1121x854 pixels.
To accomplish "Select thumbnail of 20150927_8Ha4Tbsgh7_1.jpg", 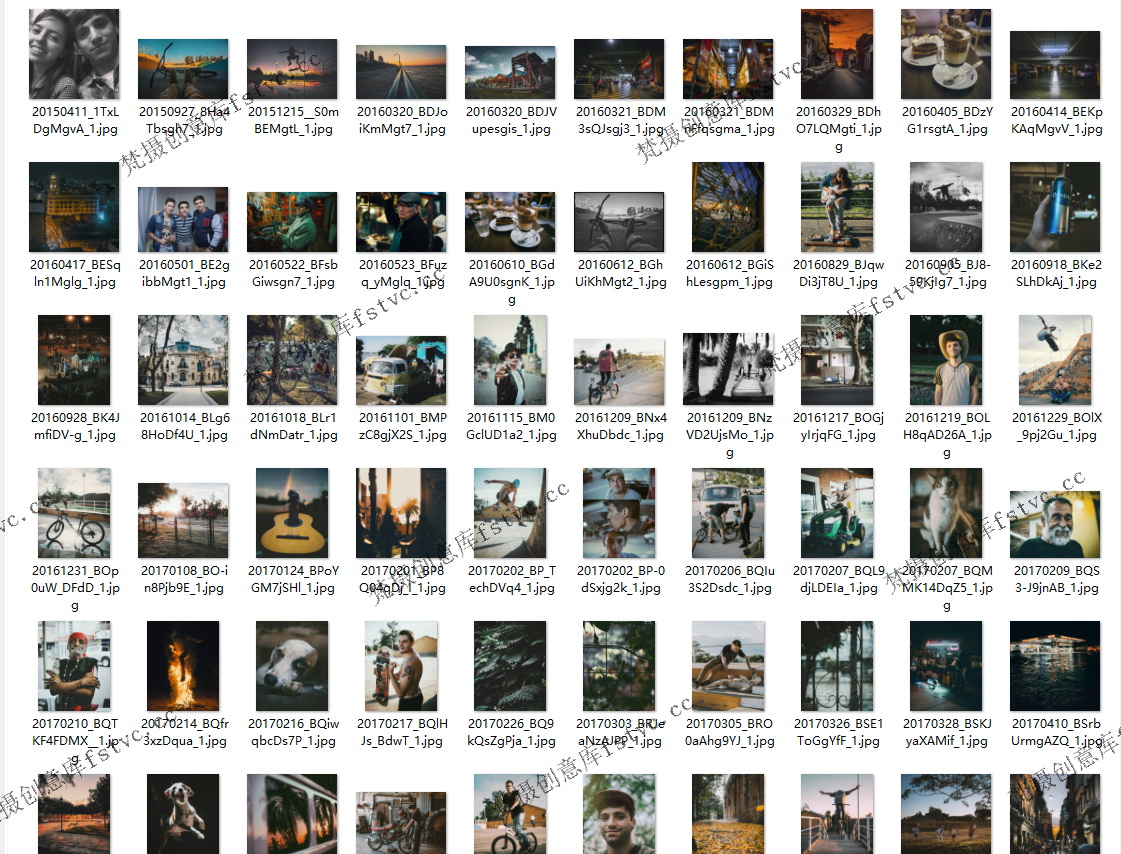I will coord(183,69).
